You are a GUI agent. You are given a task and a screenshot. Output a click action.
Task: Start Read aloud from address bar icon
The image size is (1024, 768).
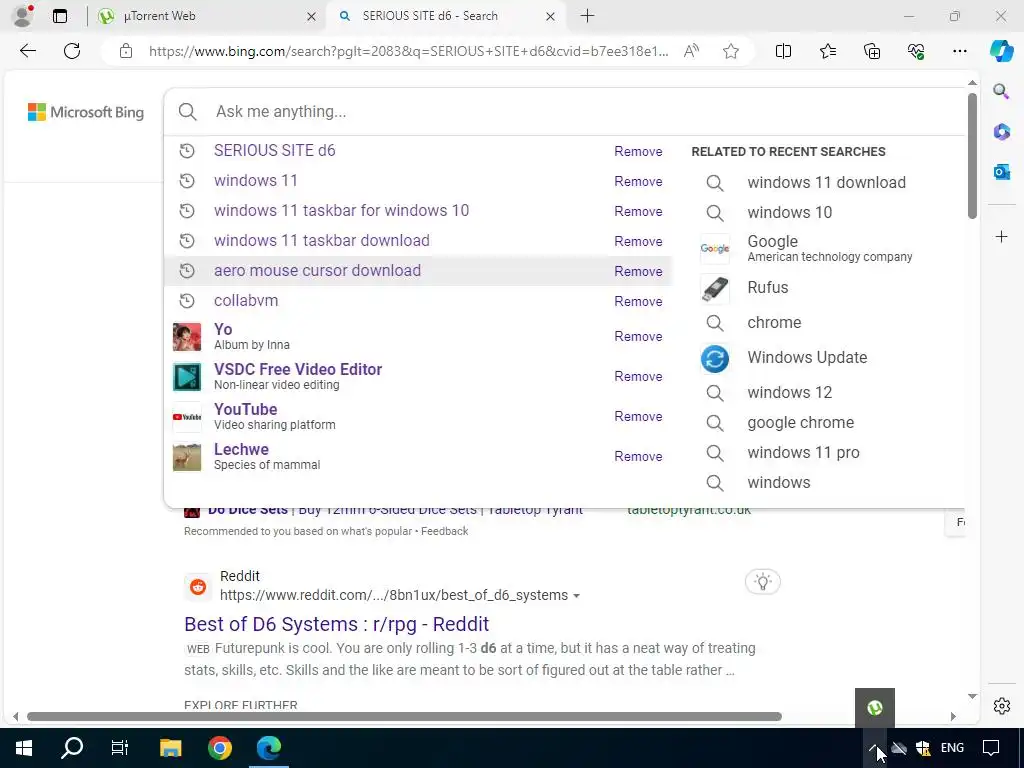pos(691,51)
